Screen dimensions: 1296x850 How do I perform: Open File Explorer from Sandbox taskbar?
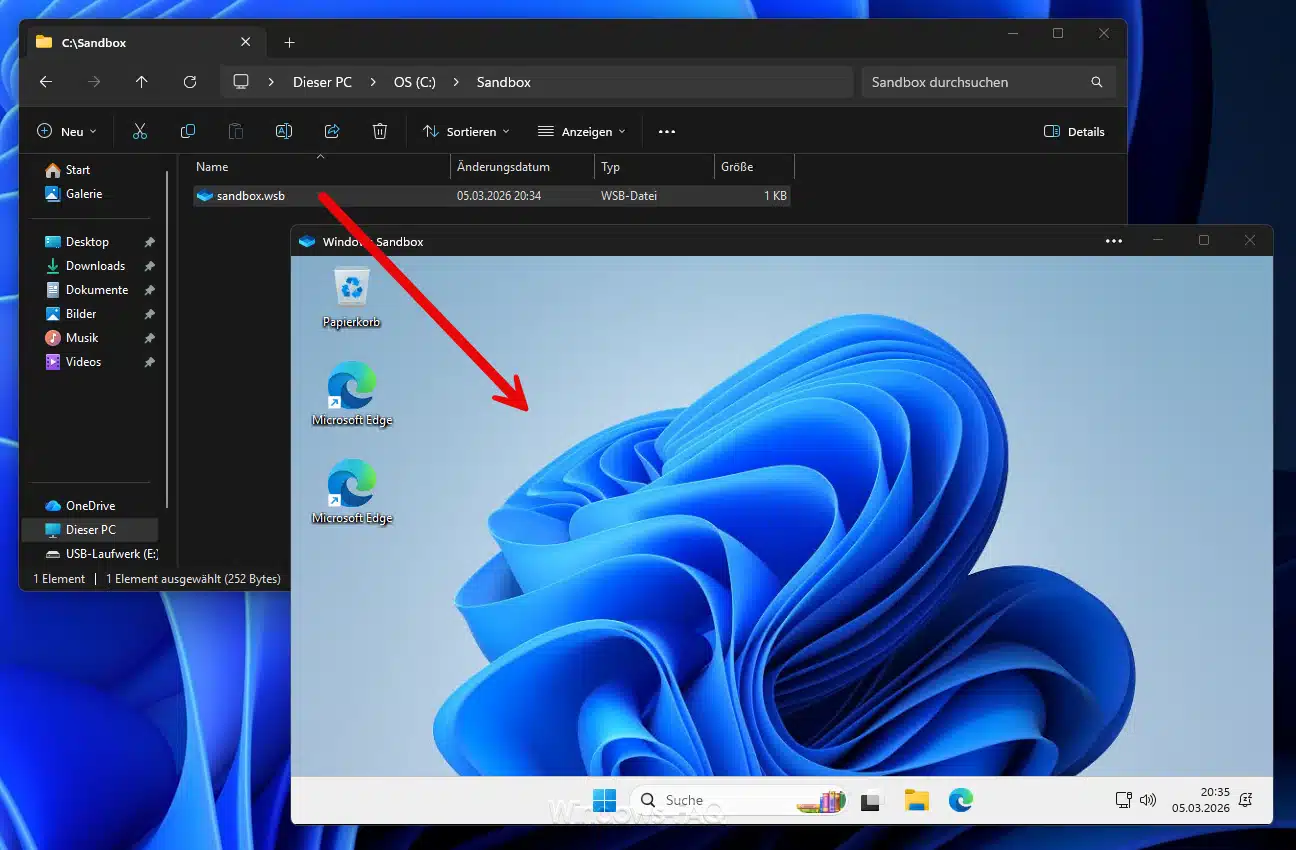click(916, 800)
